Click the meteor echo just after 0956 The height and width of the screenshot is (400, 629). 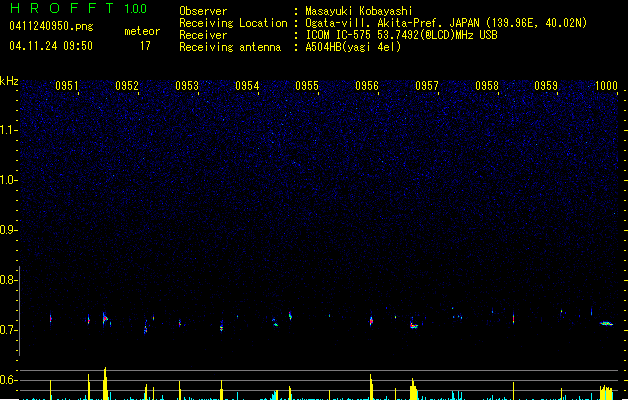(x=371, y=321)
